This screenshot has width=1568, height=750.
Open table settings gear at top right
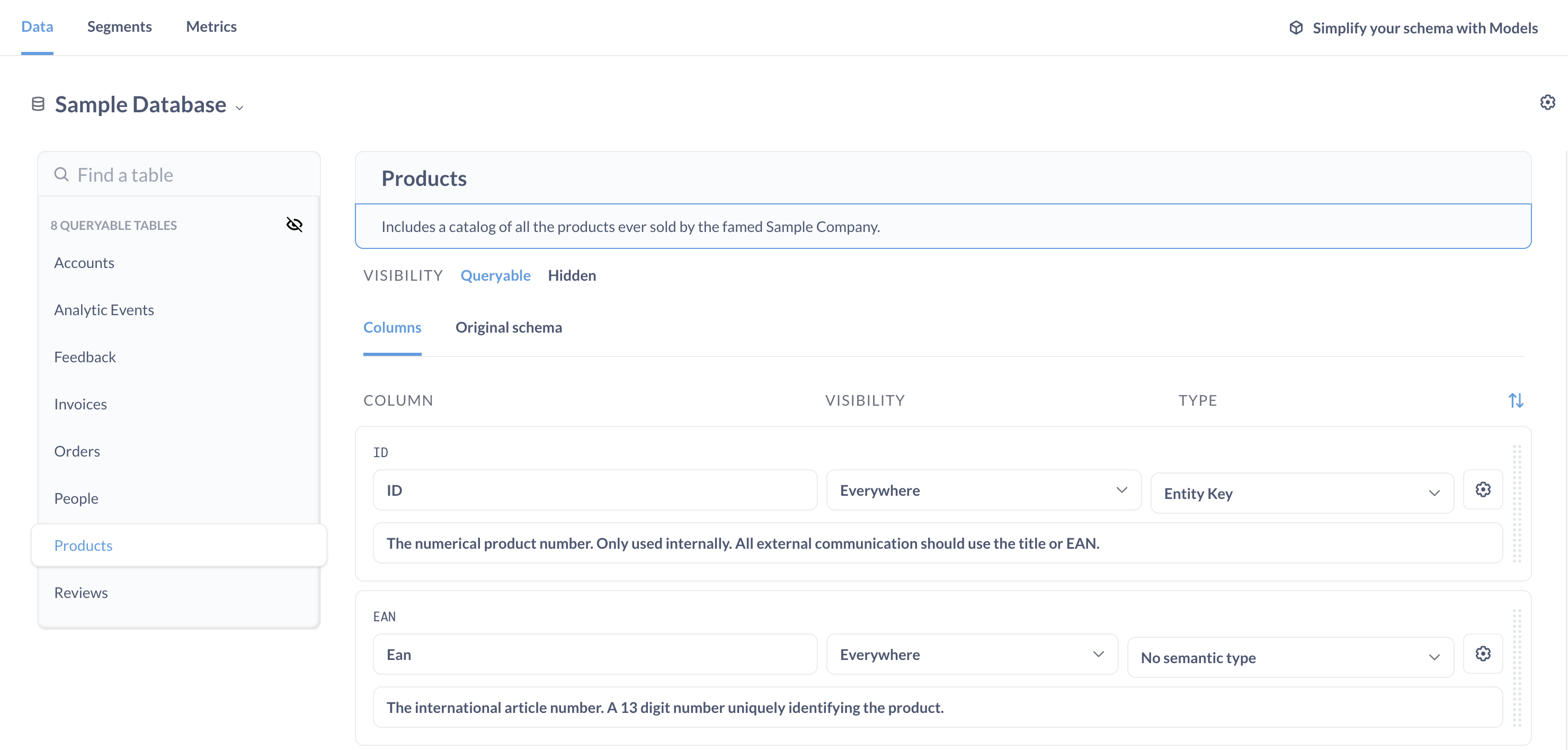click(x=1547, y=102)
